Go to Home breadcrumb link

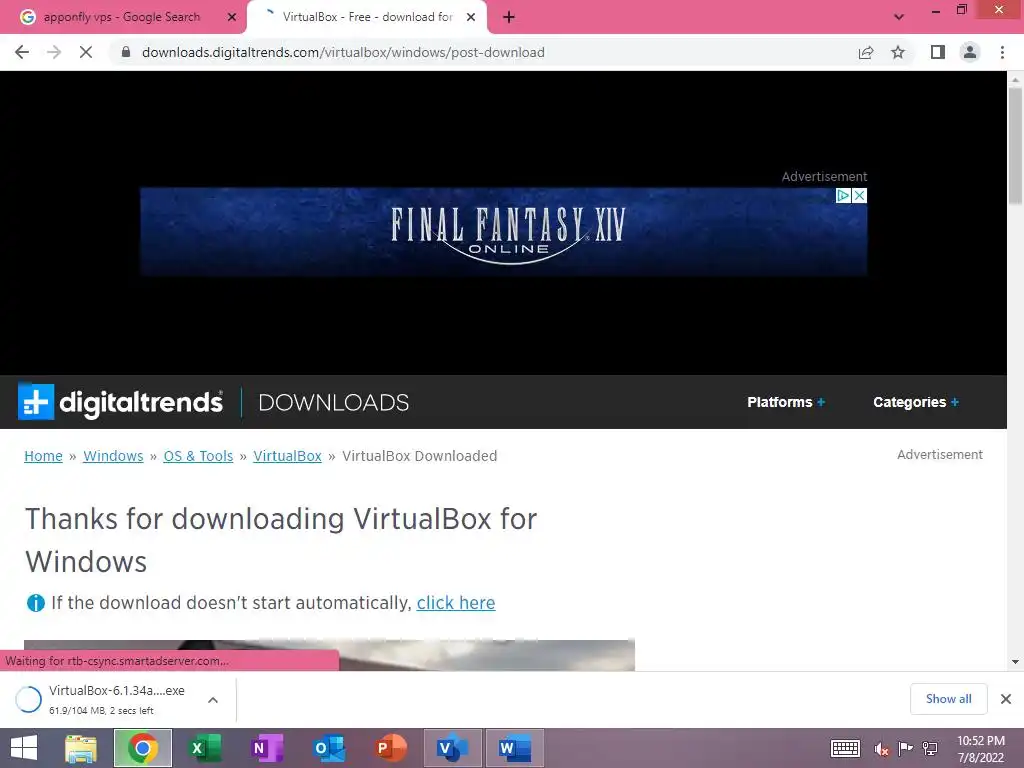(x=43, y=456)
